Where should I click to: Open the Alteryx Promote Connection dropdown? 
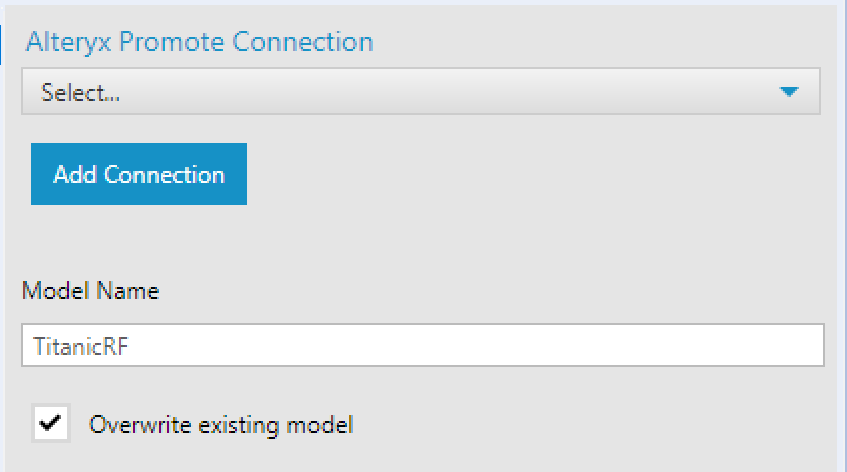tap(420, 92)
